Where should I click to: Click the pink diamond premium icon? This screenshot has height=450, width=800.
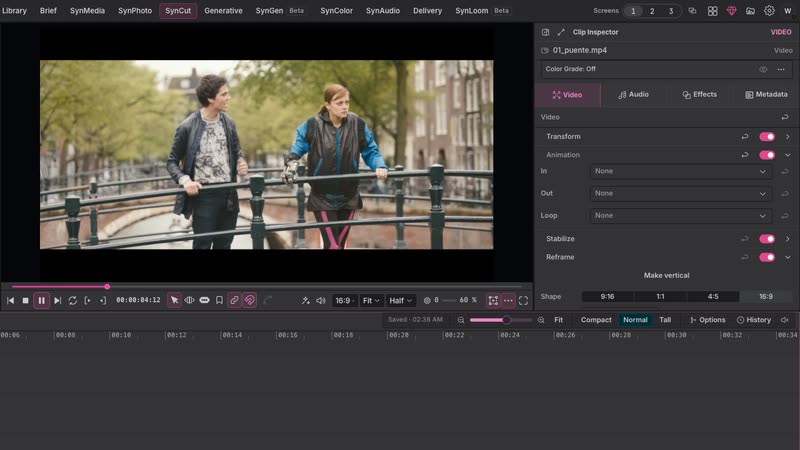pyautogui.click(x=731, y=11)
